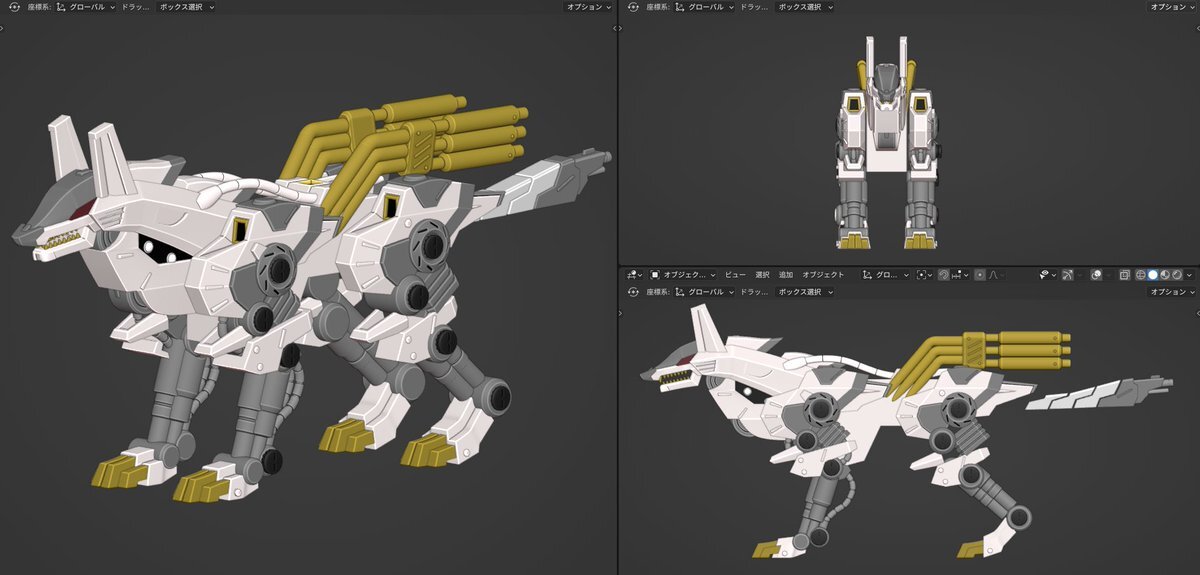Open ボックス選択 dropdown in front-view viewport
Screen dimensions: 1200x575
(x=805, y=6)
